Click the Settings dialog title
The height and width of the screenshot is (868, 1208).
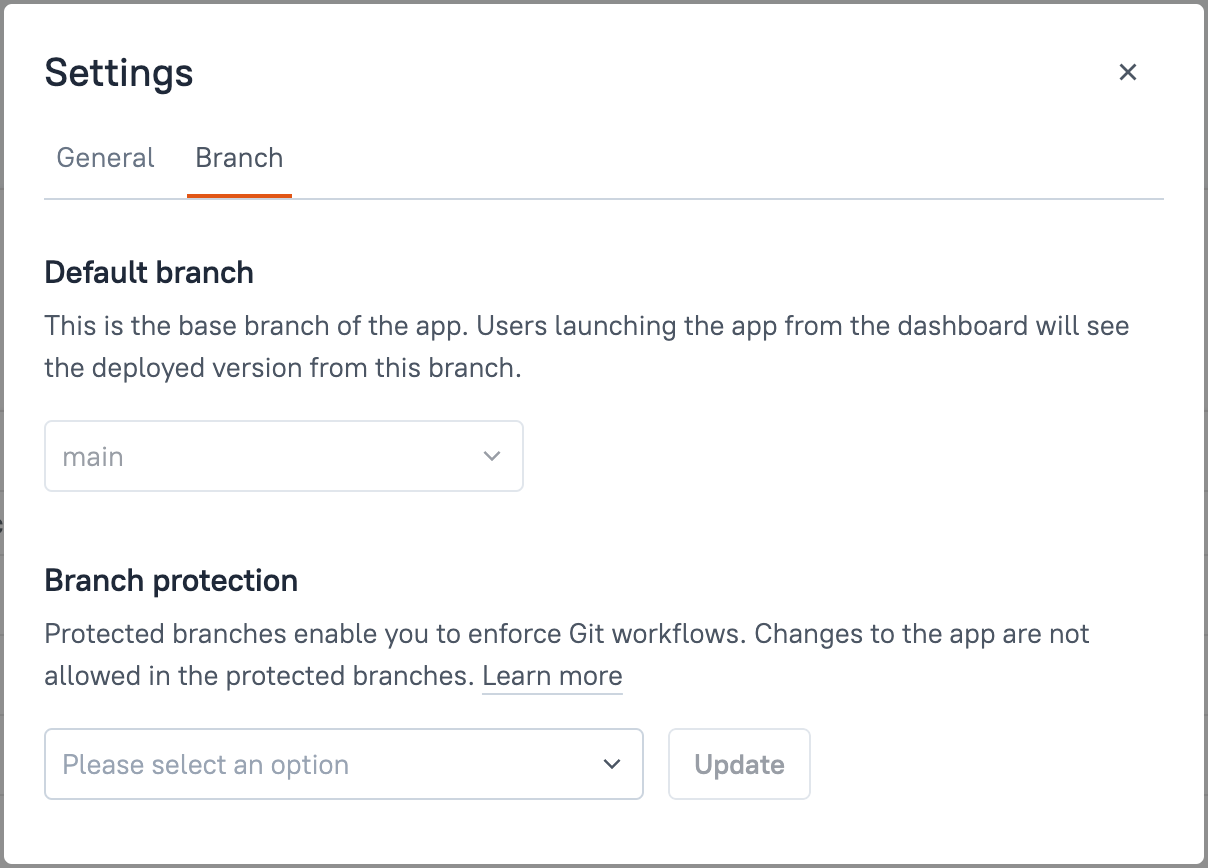(x=119, y=72)
